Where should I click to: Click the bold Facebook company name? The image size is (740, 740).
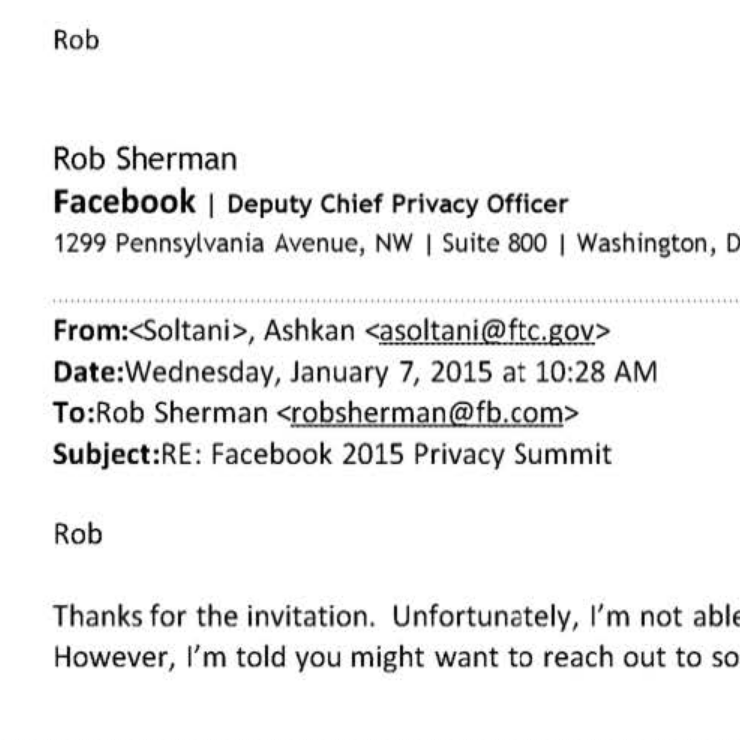(x=124, y=202)
